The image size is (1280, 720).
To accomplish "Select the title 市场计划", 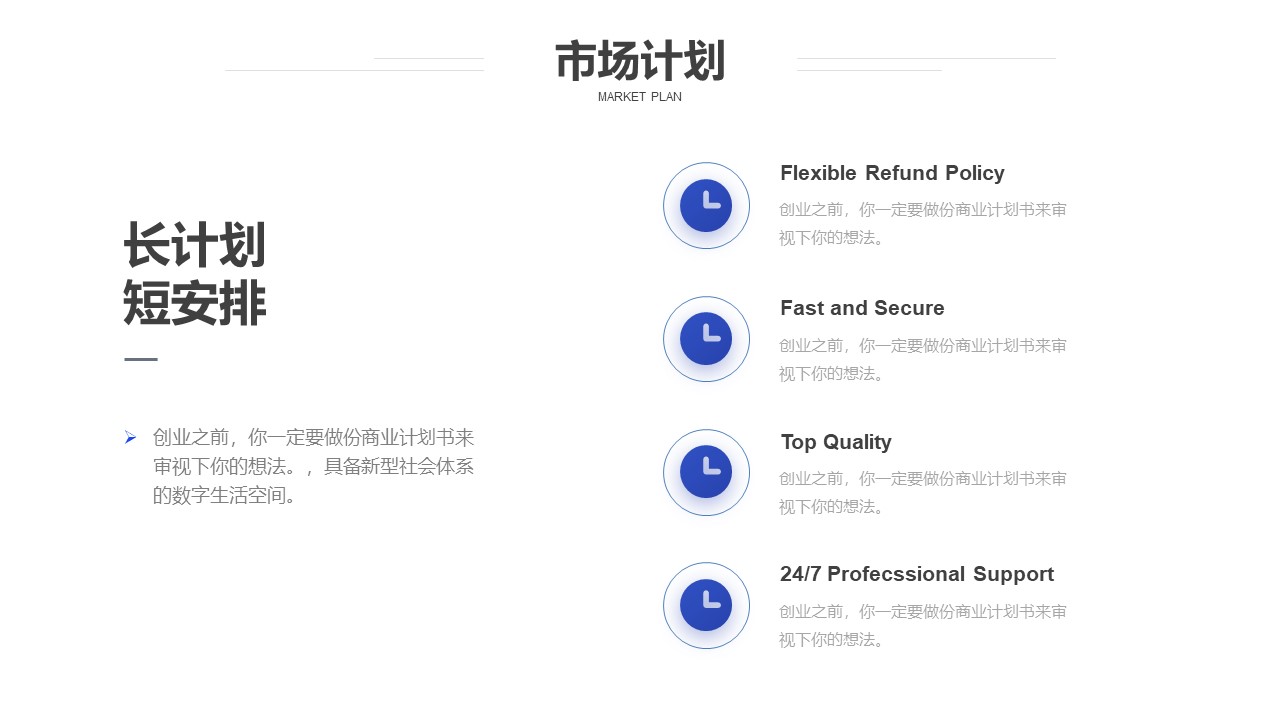I will pos(640,62).
